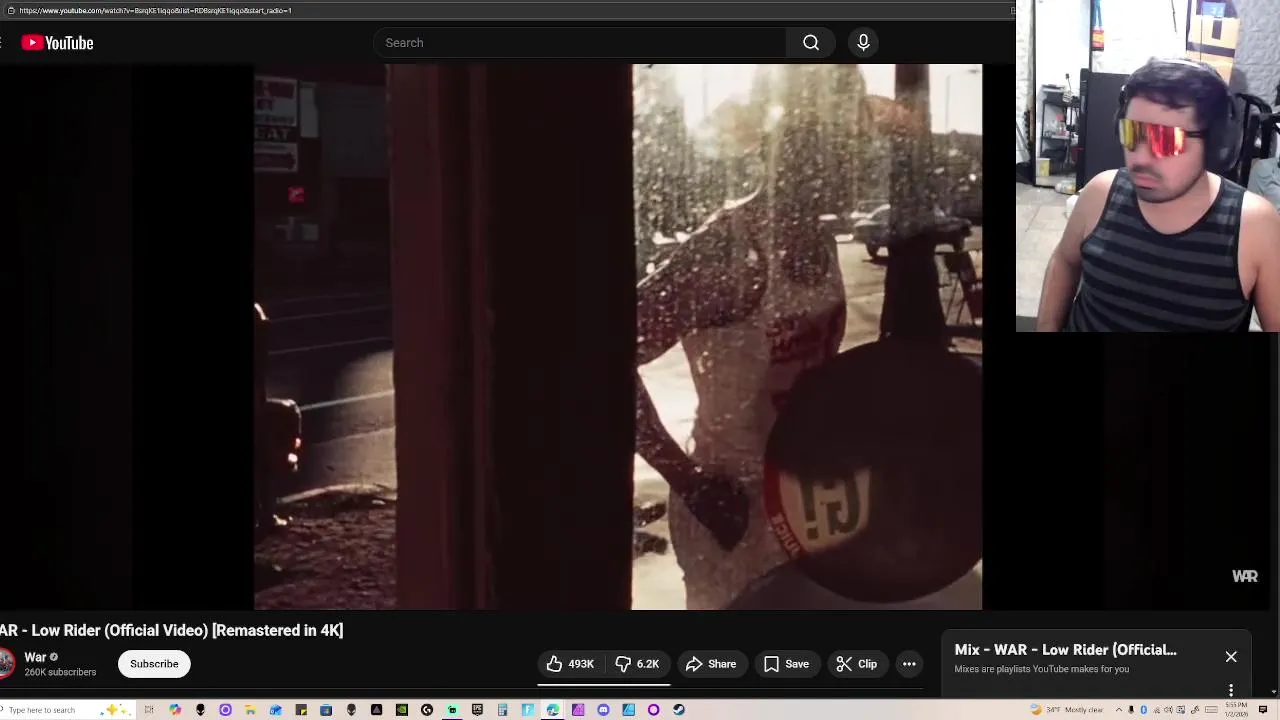Click into the YouTube Search field
The height and width of the screenshot is (720, 1280).
580,43
